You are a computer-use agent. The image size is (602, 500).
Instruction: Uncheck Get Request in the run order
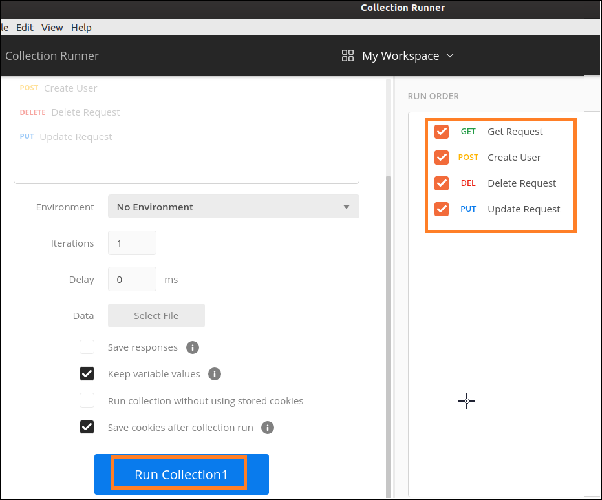pos(441,132)
